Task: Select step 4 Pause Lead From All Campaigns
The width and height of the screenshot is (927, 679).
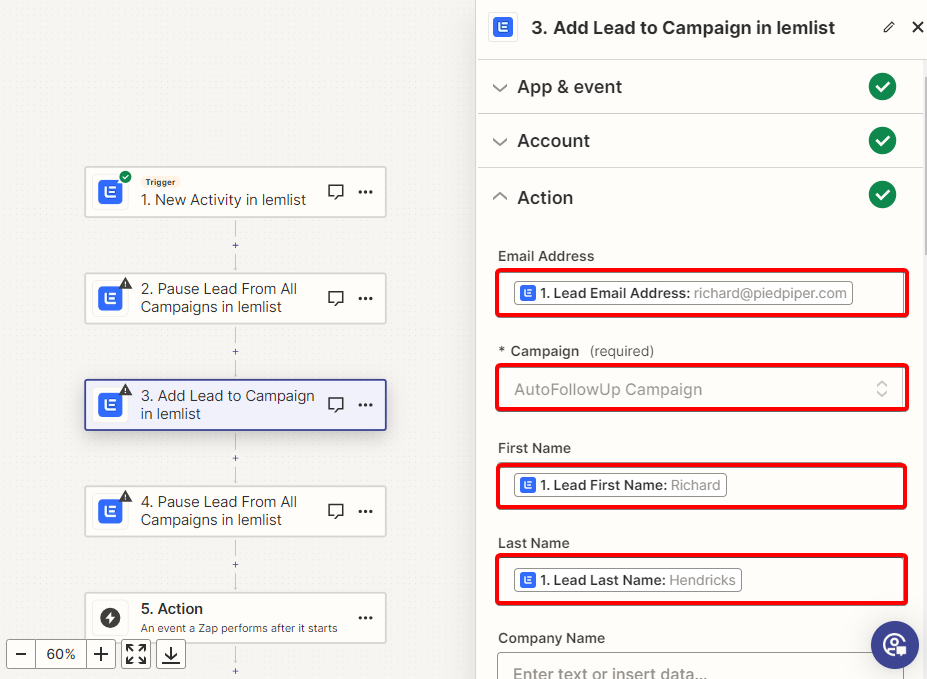Action: point(235,511)
